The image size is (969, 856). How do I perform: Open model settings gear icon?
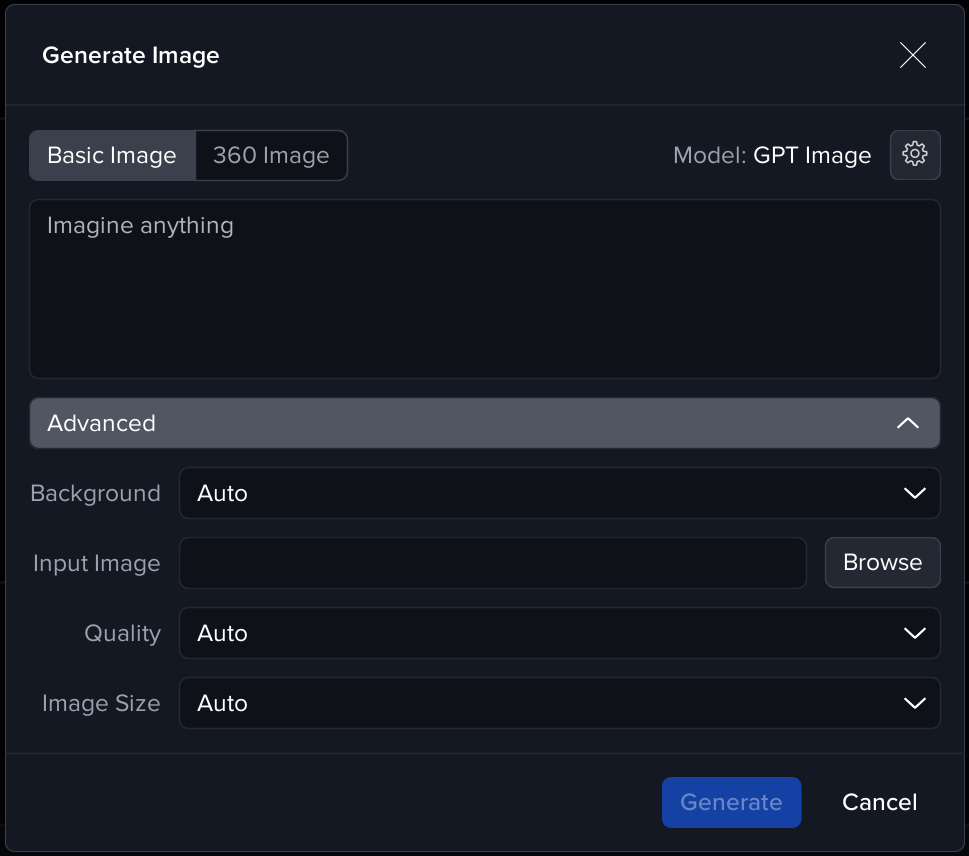[x=915, y=155]
